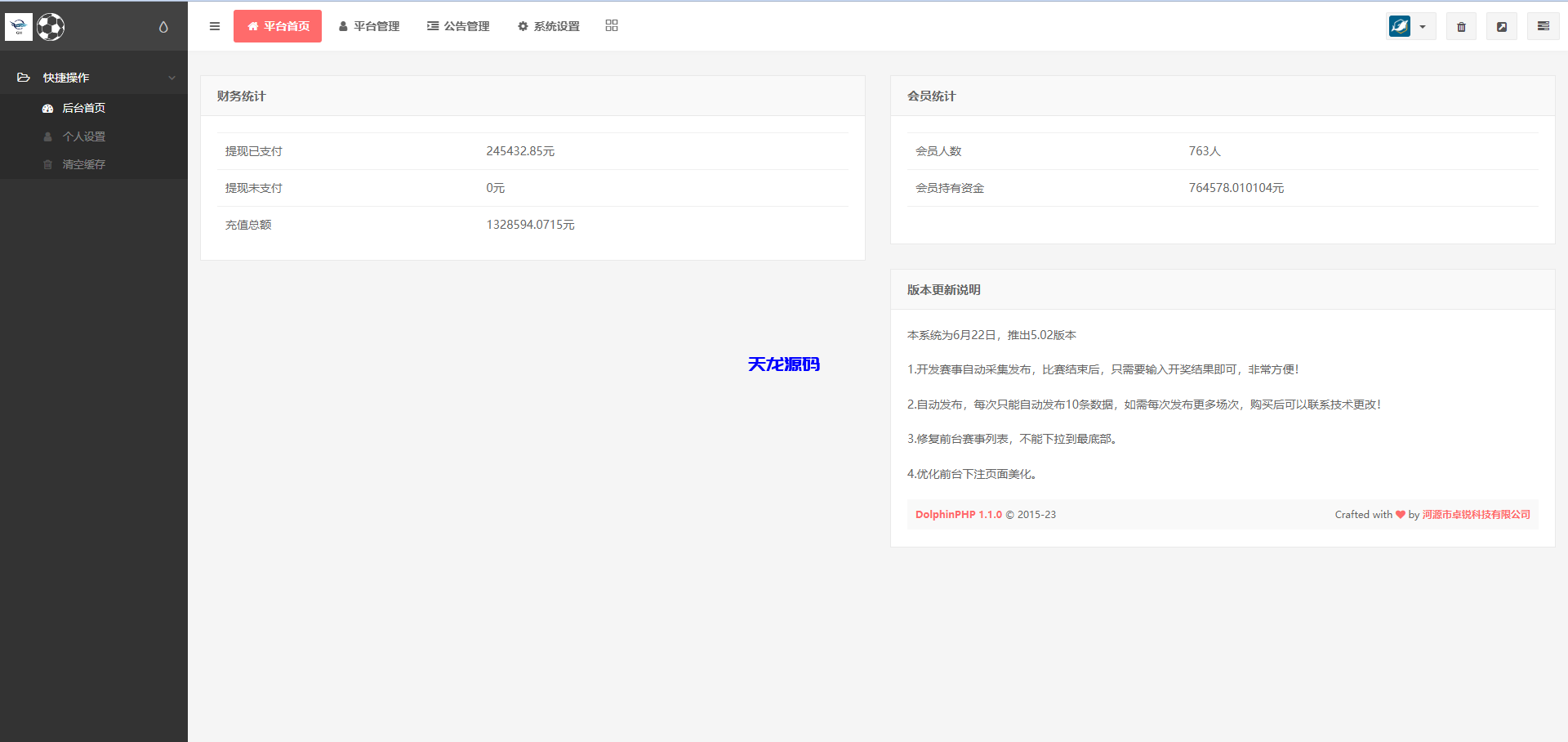Toggle the sidebar with the hamburger icon
This screenshot has height=742, width=1568.
point(215,25)
